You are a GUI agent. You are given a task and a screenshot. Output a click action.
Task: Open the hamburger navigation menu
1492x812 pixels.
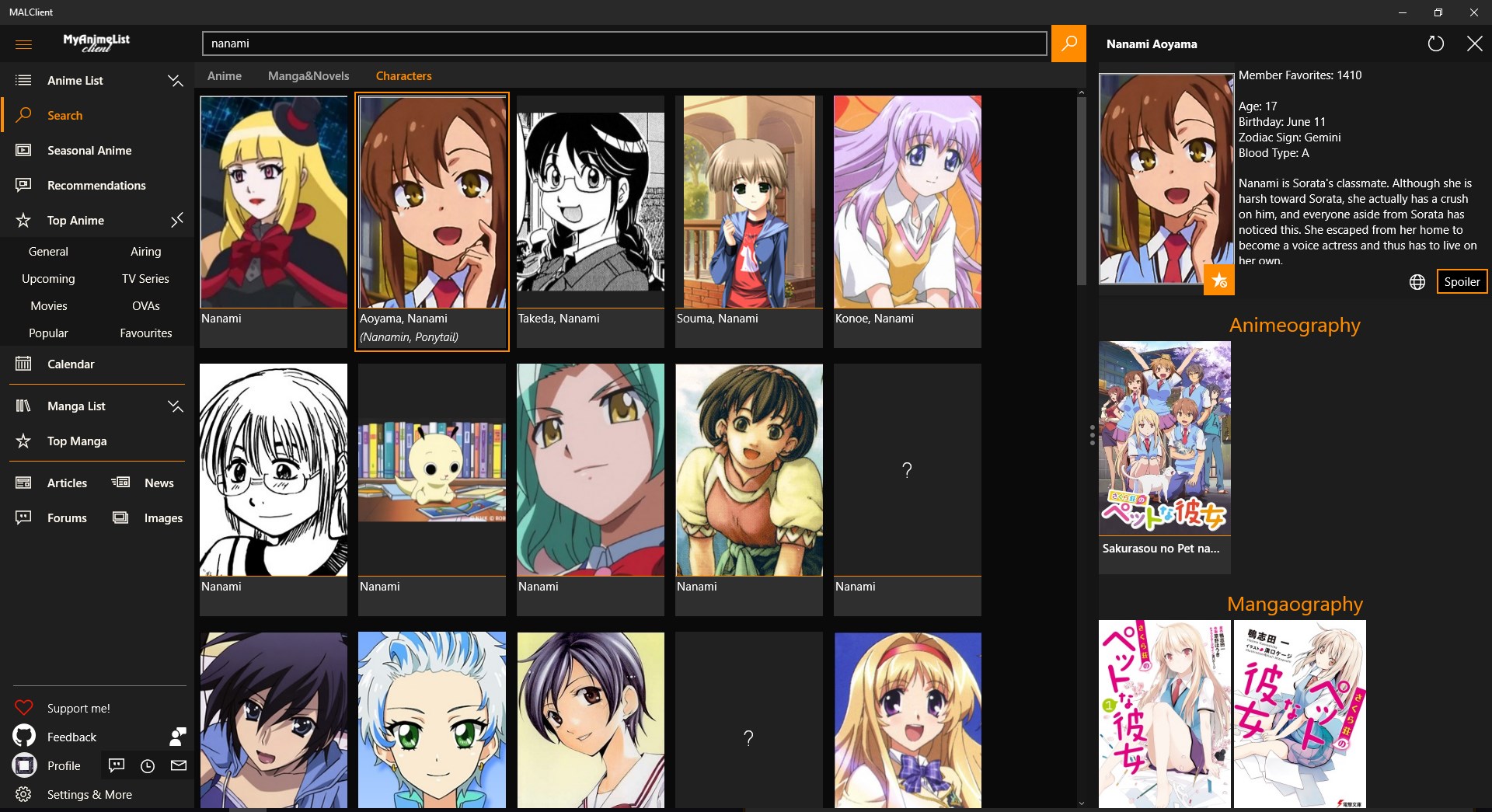click(23, 44)
